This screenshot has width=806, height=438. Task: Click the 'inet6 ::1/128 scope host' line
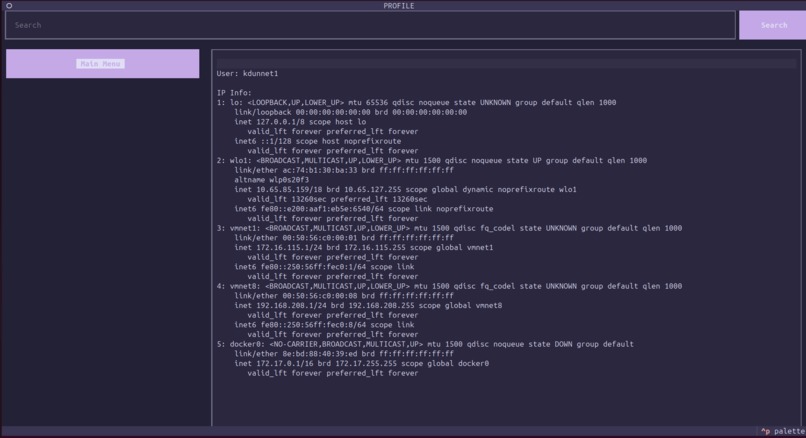[318, 141]
